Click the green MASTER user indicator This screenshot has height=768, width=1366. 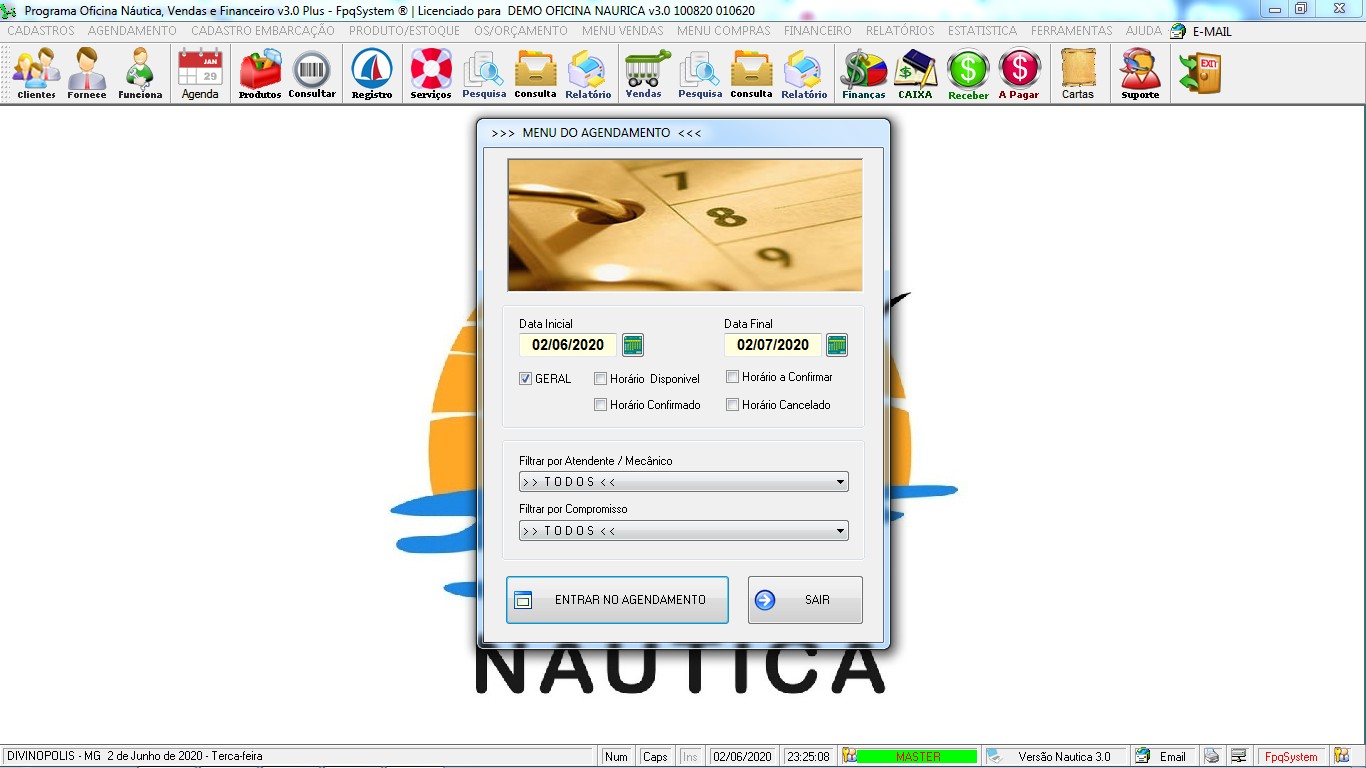(918, 756)
